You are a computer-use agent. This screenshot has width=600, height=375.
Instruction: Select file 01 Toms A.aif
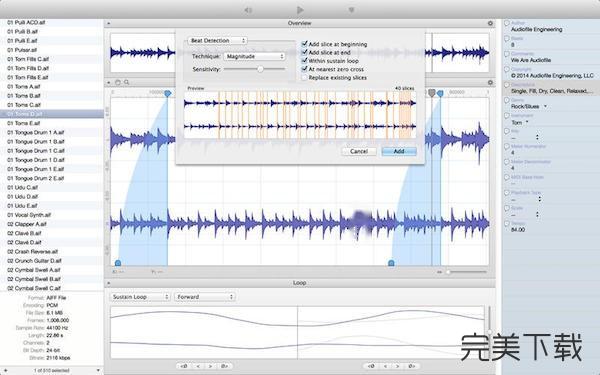click(52, 86)
